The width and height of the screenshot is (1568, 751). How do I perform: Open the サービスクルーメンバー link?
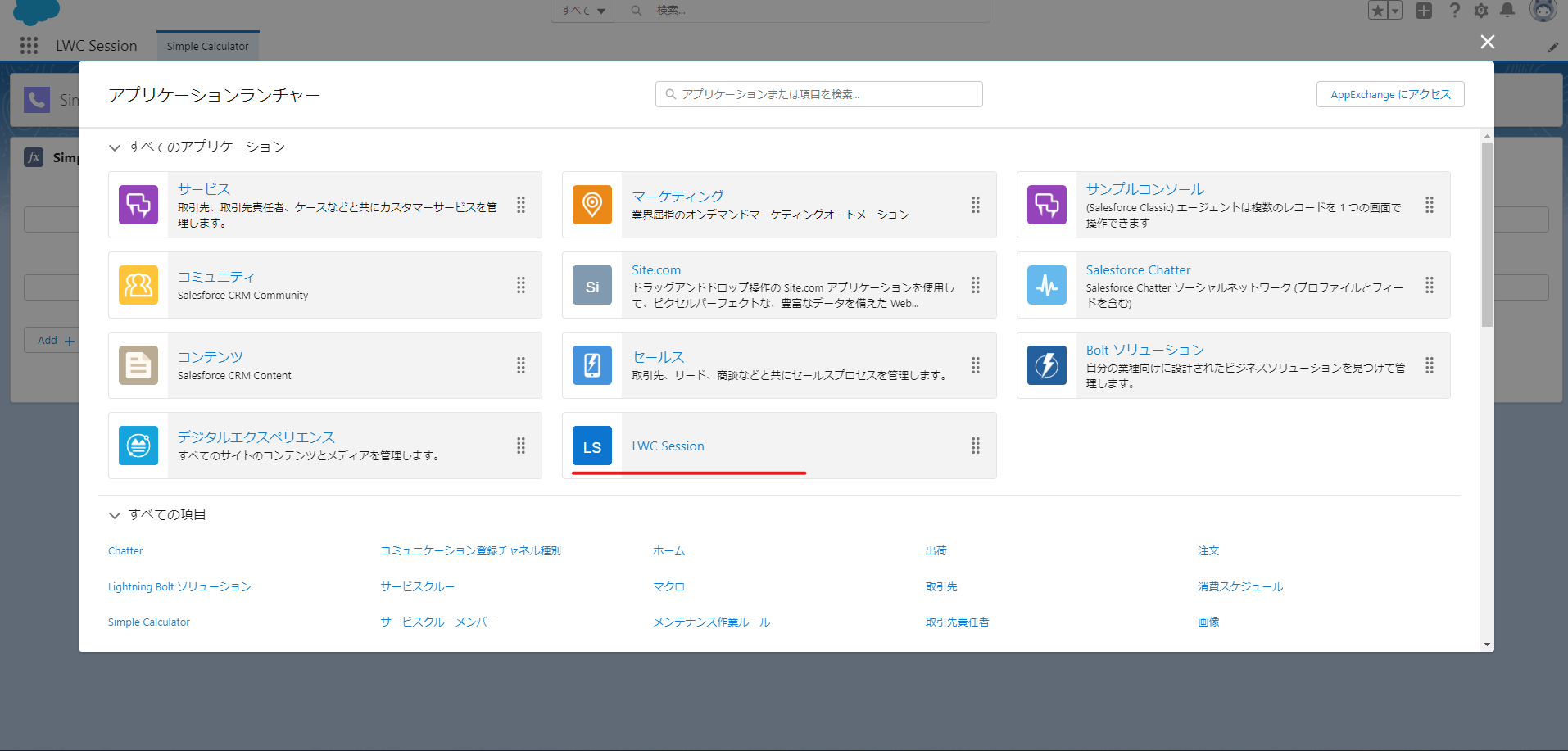pyautogui.click(x=438, y=622)
